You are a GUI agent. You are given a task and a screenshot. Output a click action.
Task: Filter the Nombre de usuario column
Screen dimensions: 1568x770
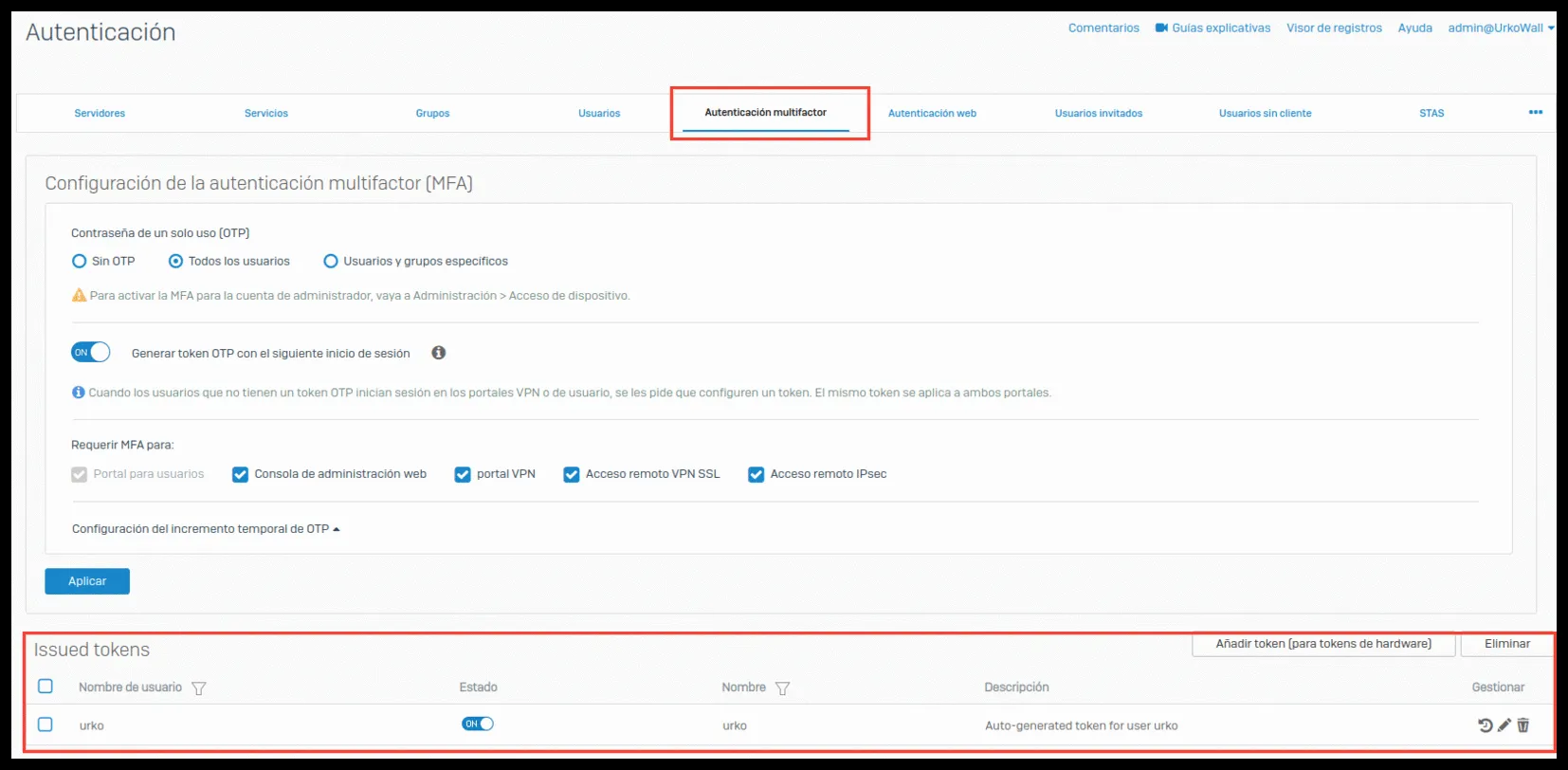199,688
